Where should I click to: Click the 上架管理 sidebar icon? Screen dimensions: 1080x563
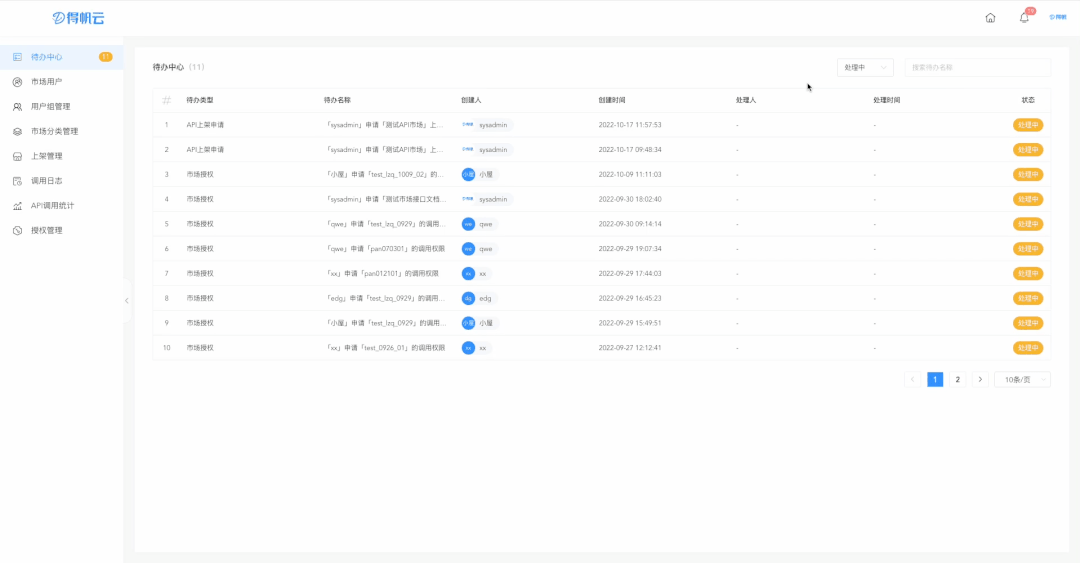(17, 156)
